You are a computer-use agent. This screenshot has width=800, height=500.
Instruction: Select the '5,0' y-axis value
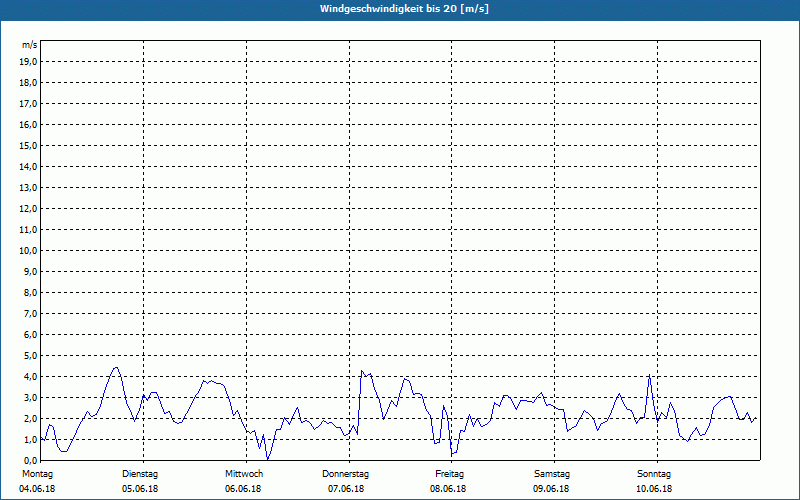point(31,356)
